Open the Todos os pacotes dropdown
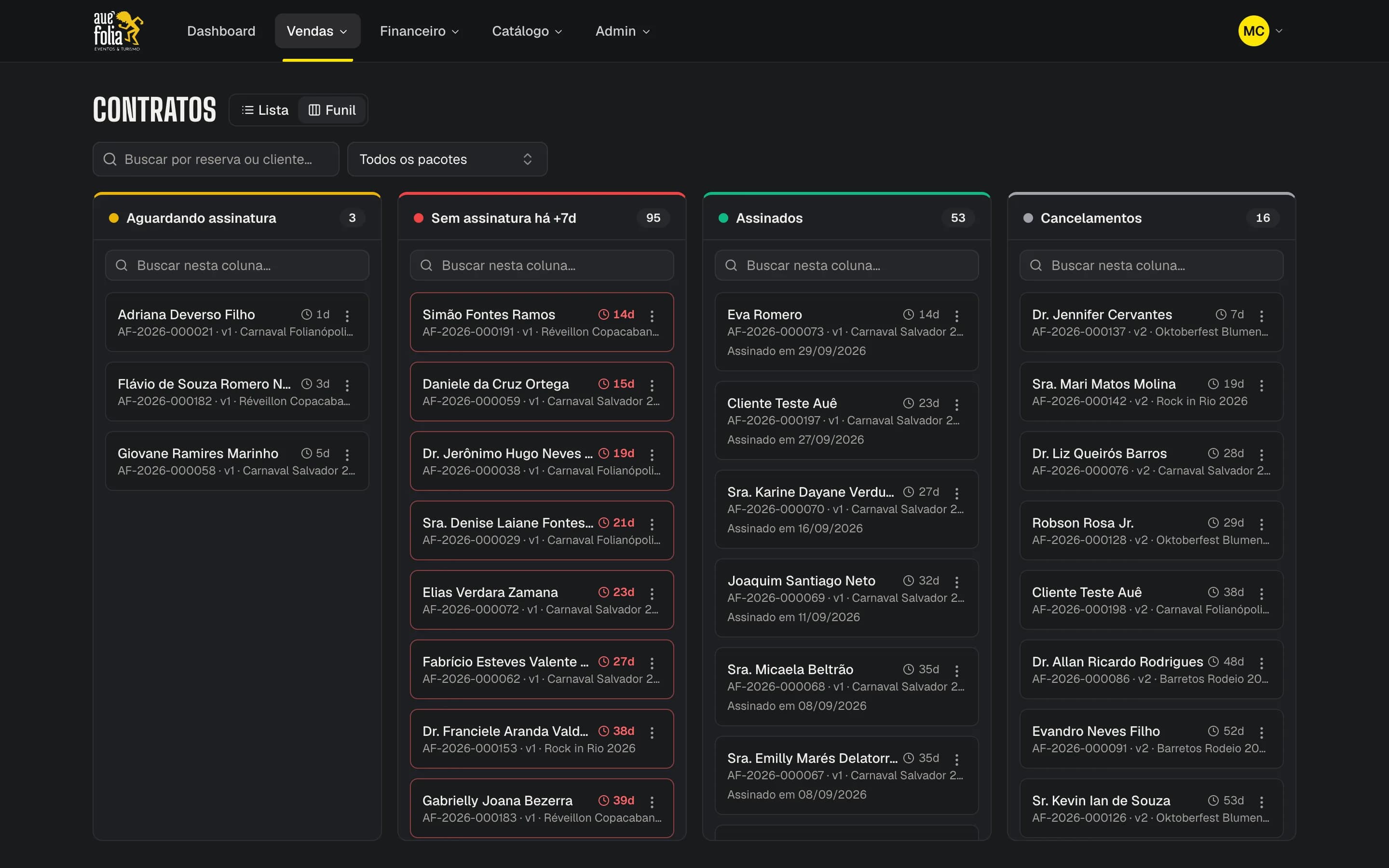1389x868 pixels. point(447,159)
